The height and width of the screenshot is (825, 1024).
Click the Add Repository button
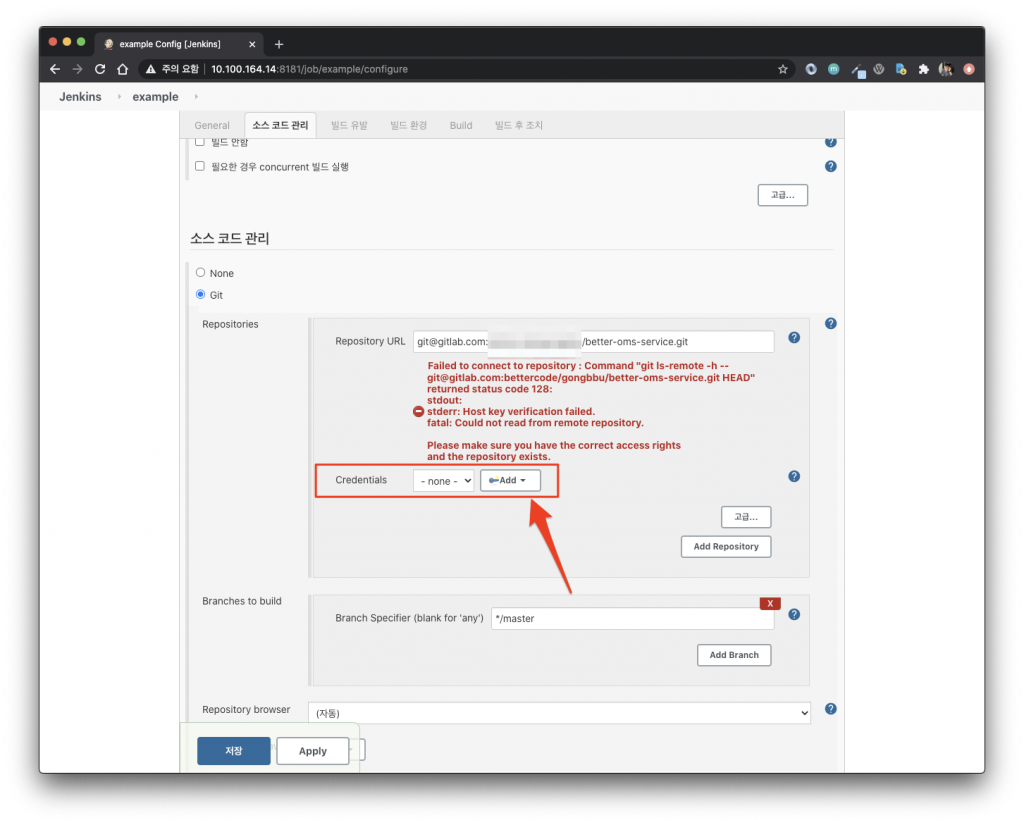[726, 546]
